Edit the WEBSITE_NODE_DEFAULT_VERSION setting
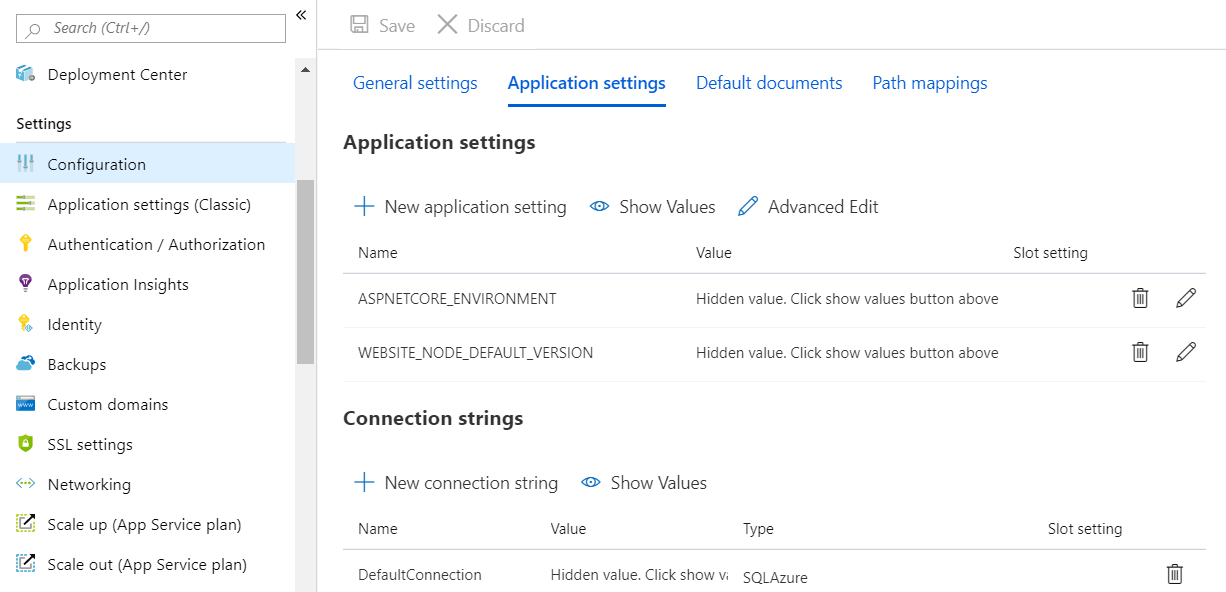The width and height of the screenshot is (1226, 592). pos(1186,352)
